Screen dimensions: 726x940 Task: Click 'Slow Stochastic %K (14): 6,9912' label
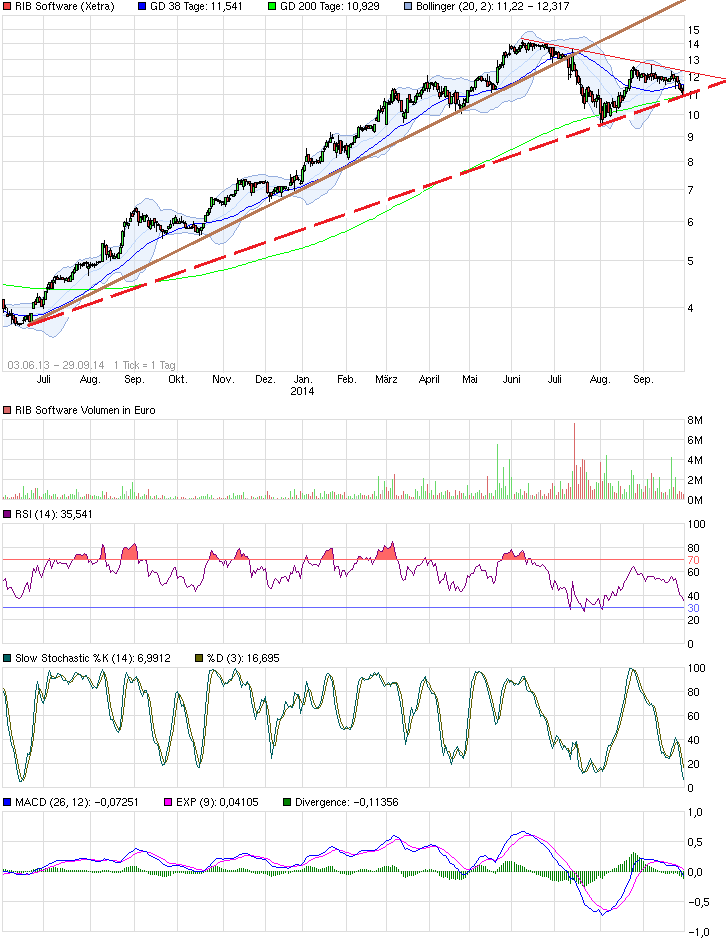(x=93, y=658)
